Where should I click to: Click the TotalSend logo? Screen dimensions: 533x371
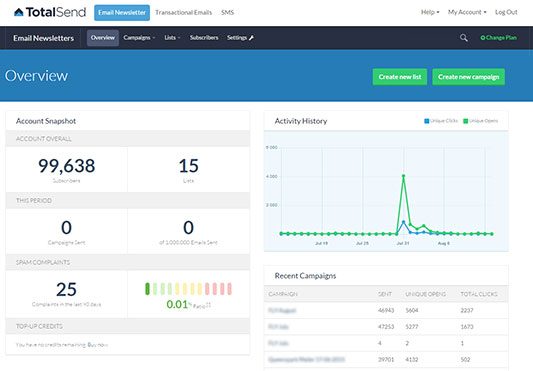pos(50,12)
